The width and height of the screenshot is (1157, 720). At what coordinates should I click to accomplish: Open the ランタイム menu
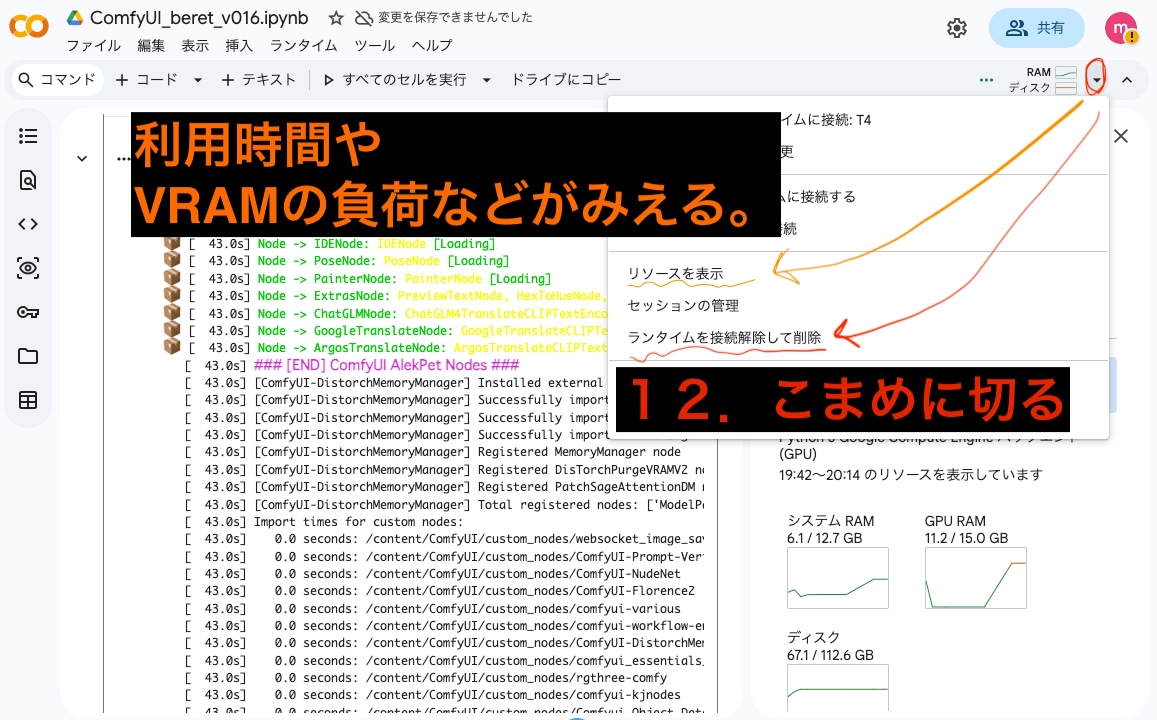tap(303, 46)
